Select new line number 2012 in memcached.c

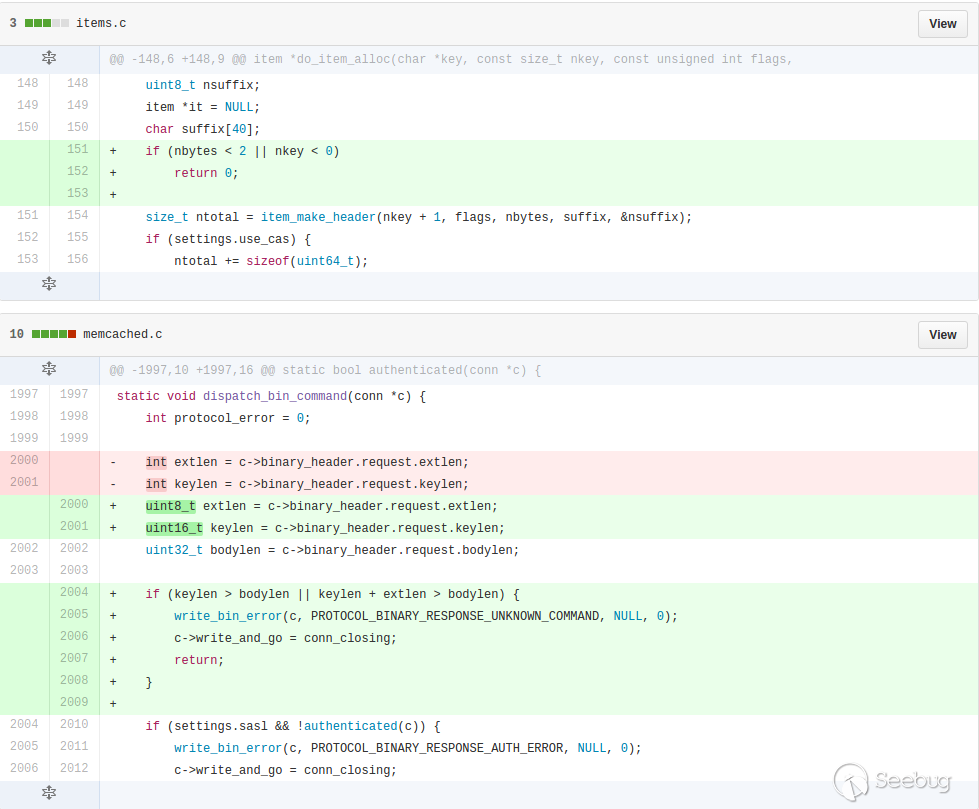[x=74, y=770]
